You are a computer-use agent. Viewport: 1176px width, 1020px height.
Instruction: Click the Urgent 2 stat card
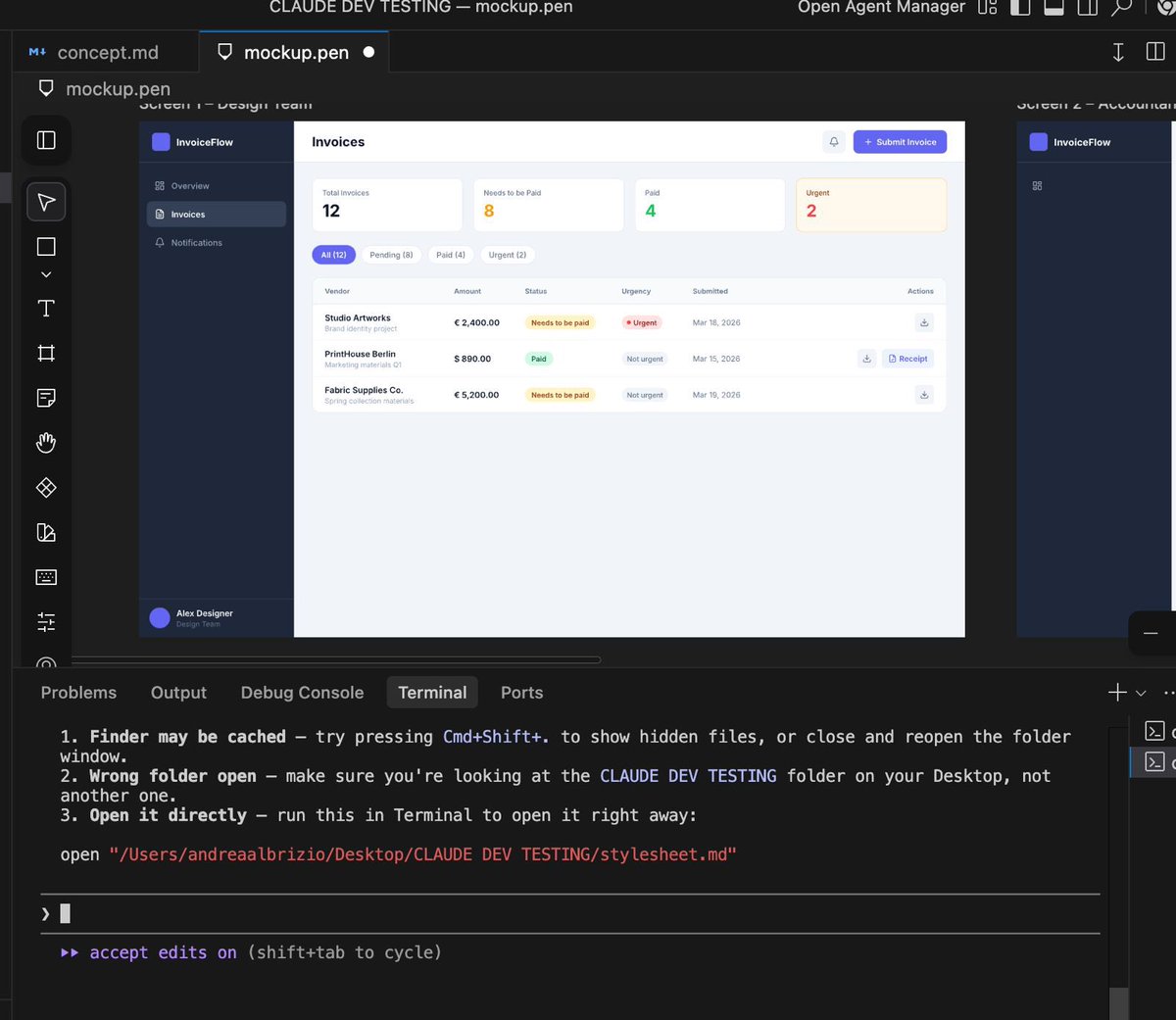pyautogui.click(x=871, y=205)
